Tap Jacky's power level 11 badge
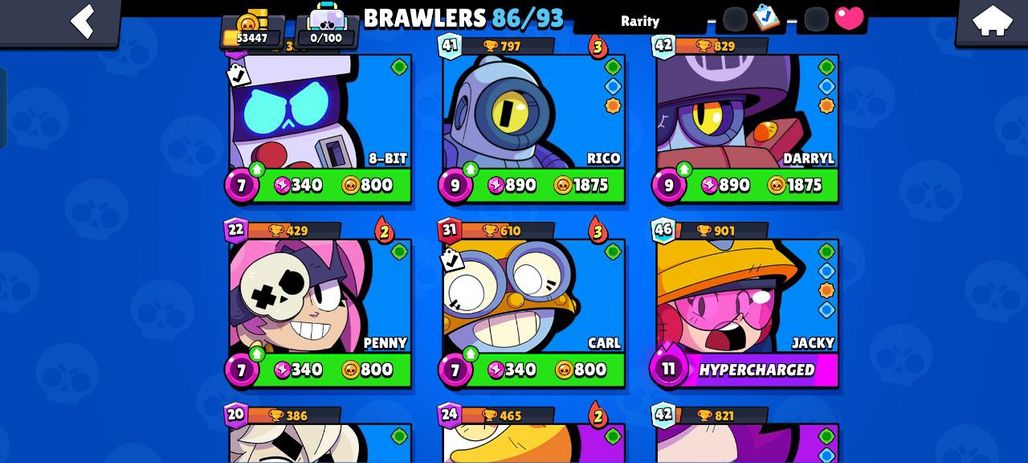Viewport: 1028px width, 463px height. click(x=668, y=369)
